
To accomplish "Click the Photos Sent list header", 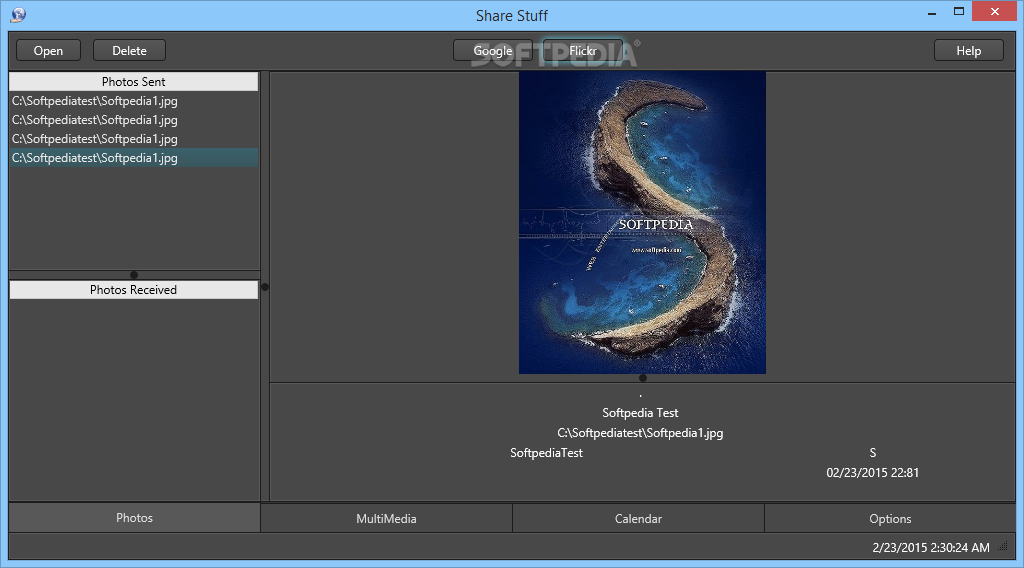I will pyautogui.click(x=134, y=82).
